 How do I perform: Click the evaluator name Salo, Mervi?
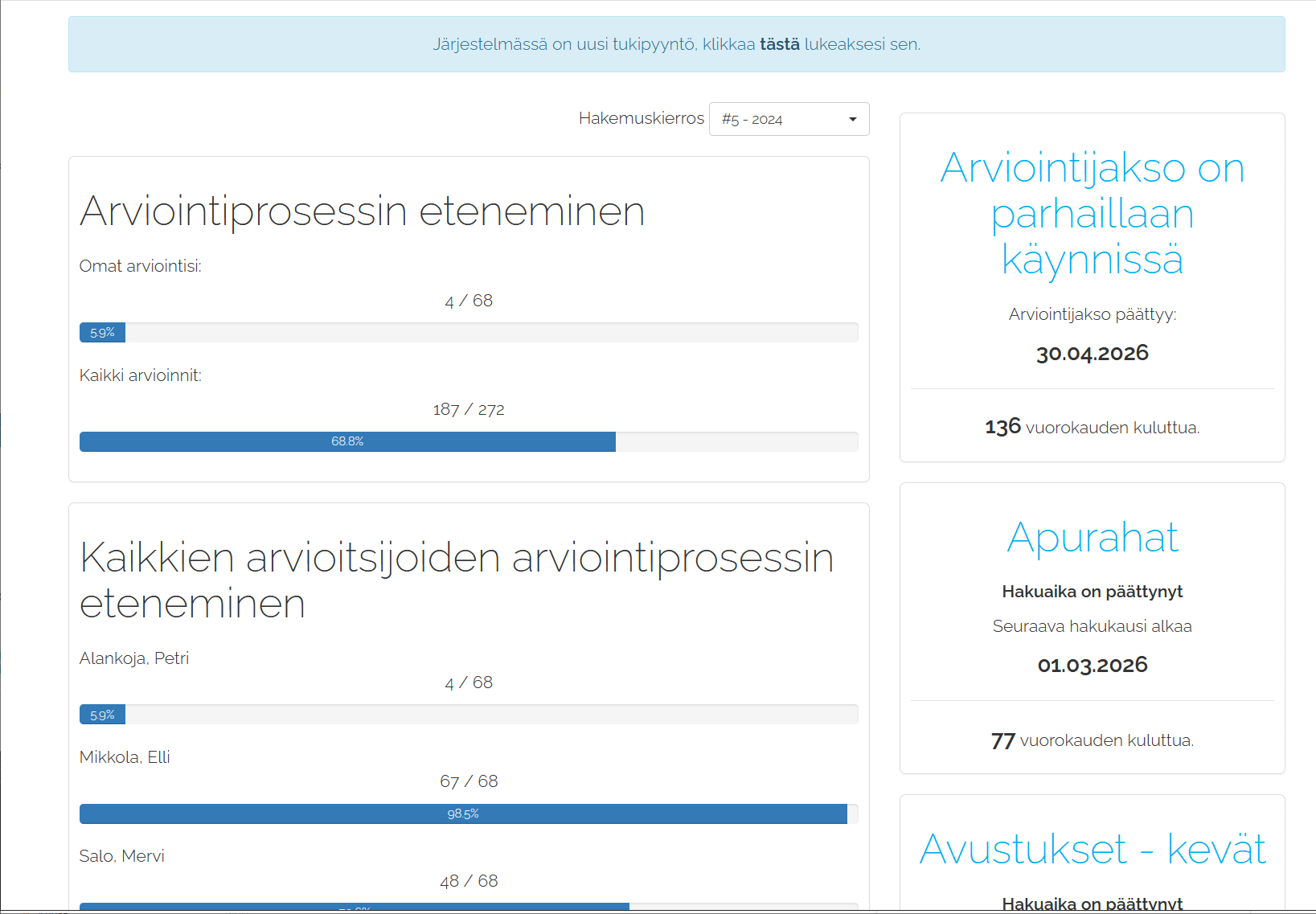coord(122,856)
